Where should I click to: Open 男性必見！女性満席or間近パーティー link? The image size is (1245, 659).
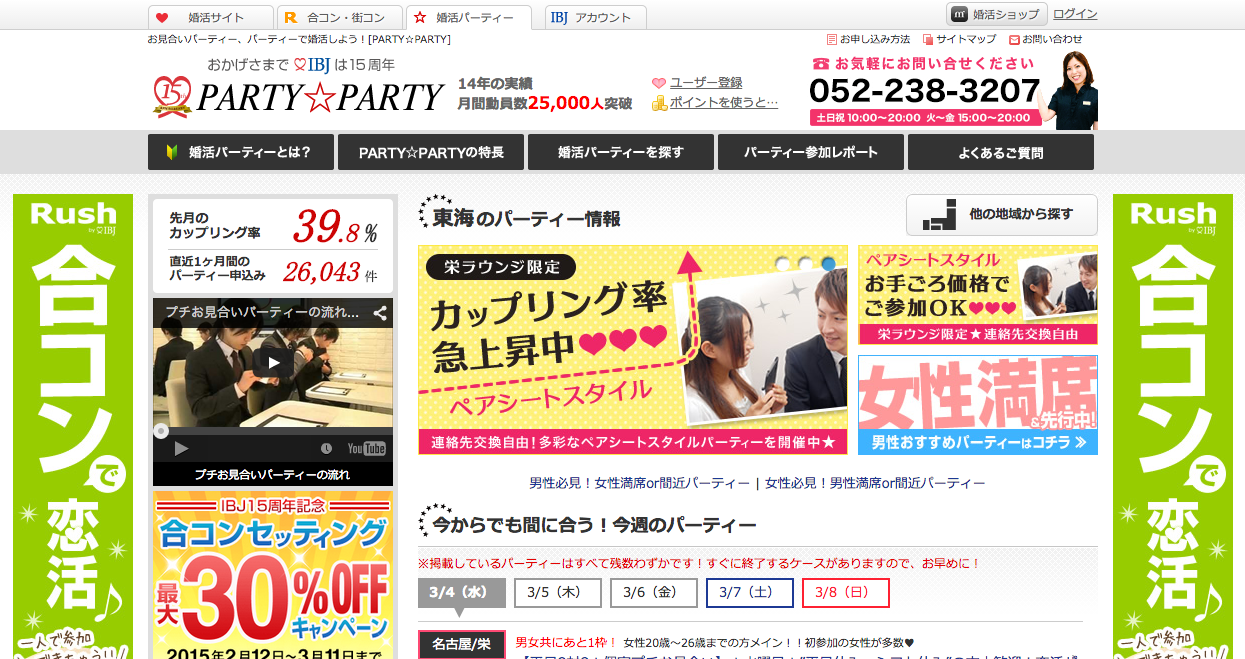[x=639, y=483]
